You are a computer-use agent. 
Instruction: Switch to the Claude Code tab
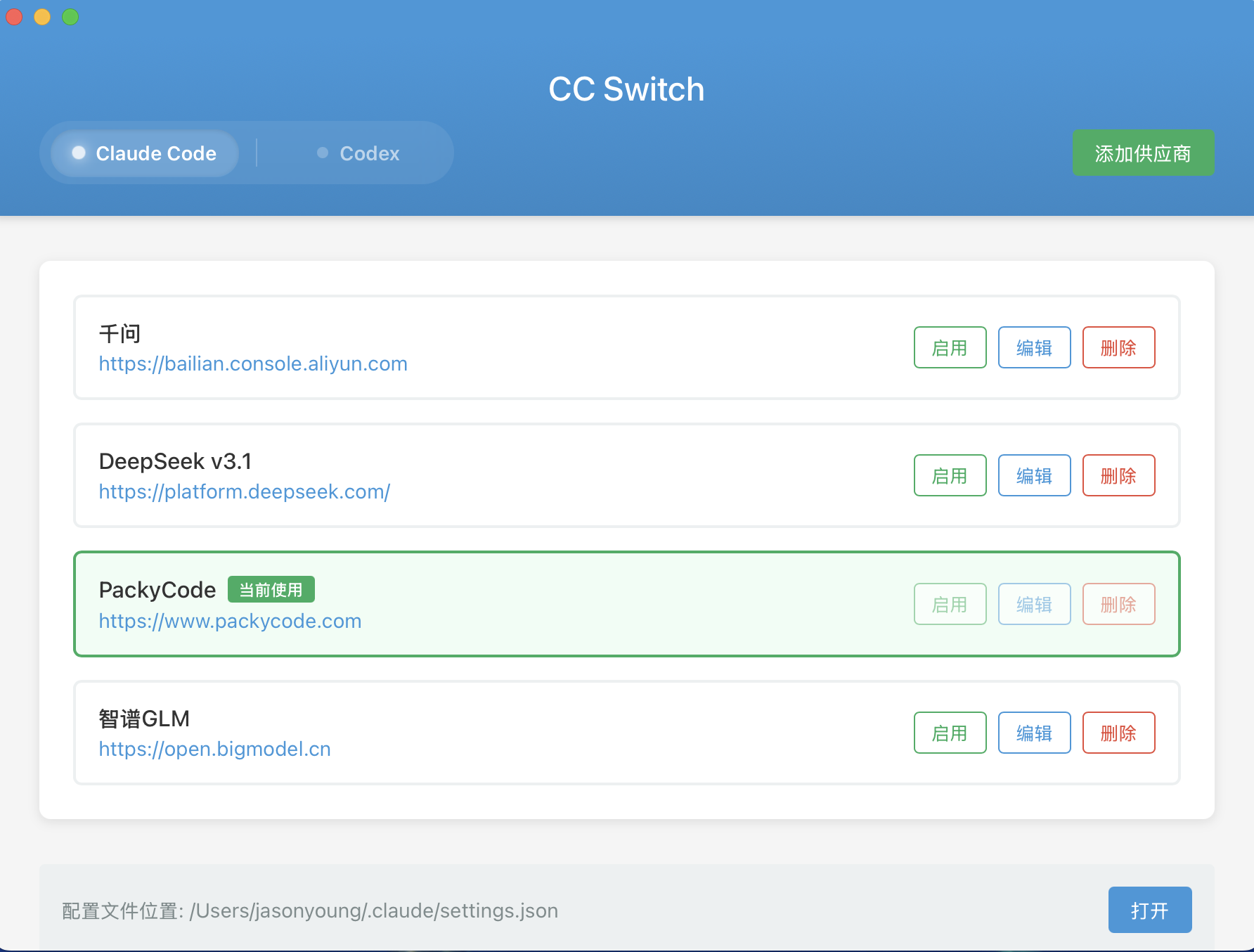pos(145,153)
